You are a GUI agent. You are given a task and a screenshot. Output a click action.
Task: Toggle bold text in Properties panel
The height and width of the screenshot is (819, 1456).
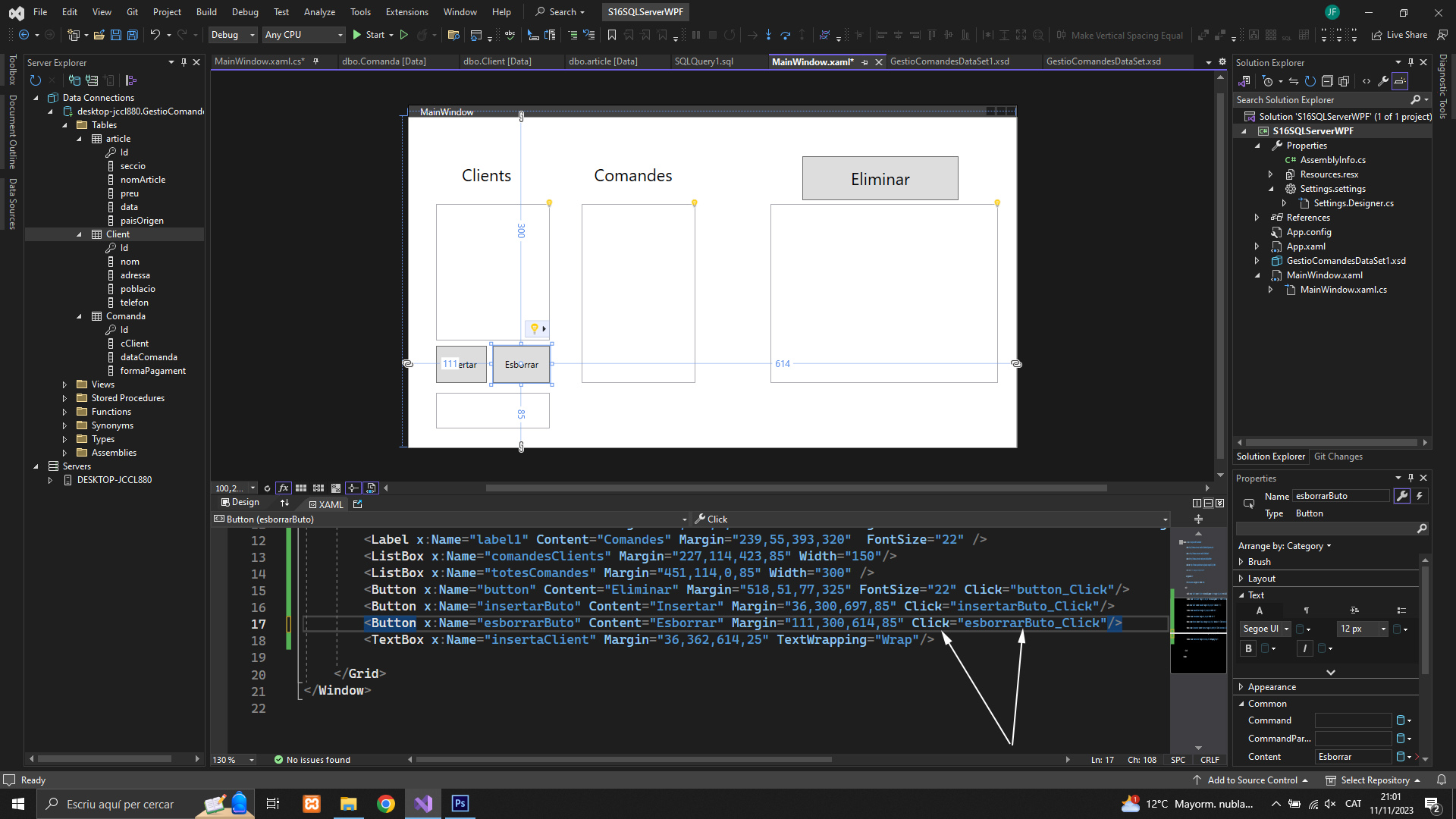coord(1248,648)
